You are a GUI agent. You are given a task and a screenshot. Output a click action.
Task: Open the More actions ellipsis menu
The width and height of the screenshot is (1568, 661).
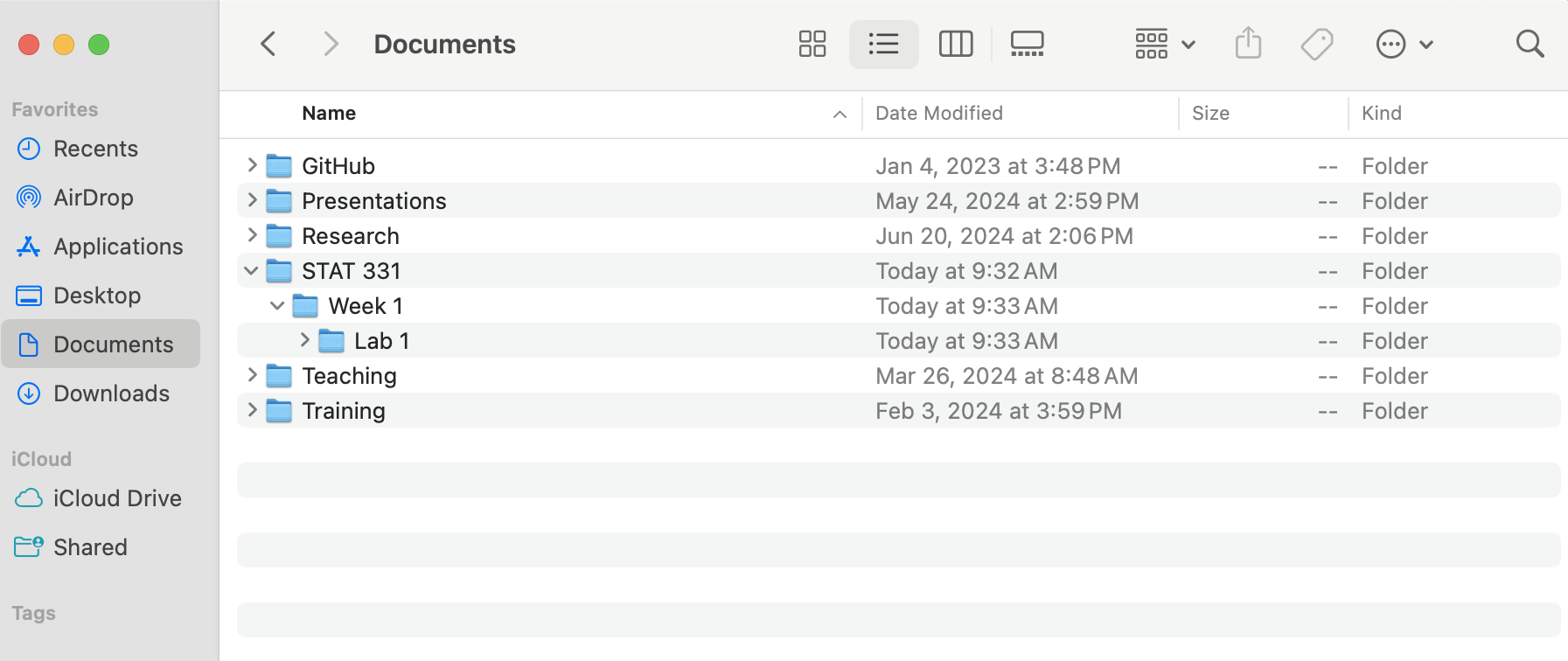[1404, 44]
